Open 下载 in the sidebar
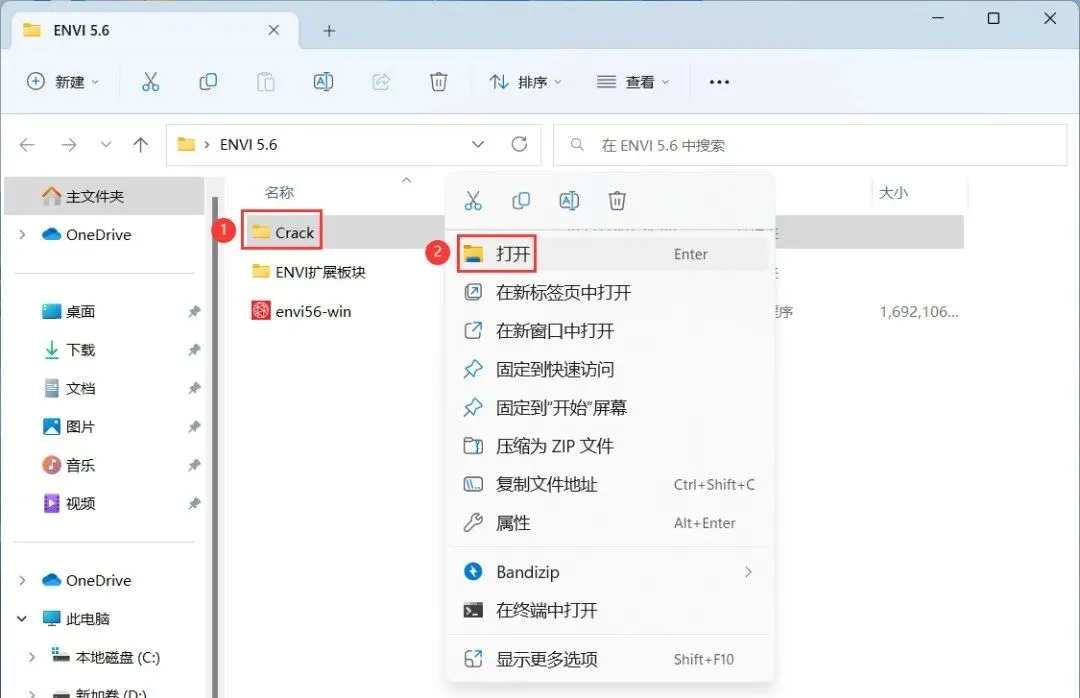The width and height of the screenshot is (1080, 698). pos(68,350)
